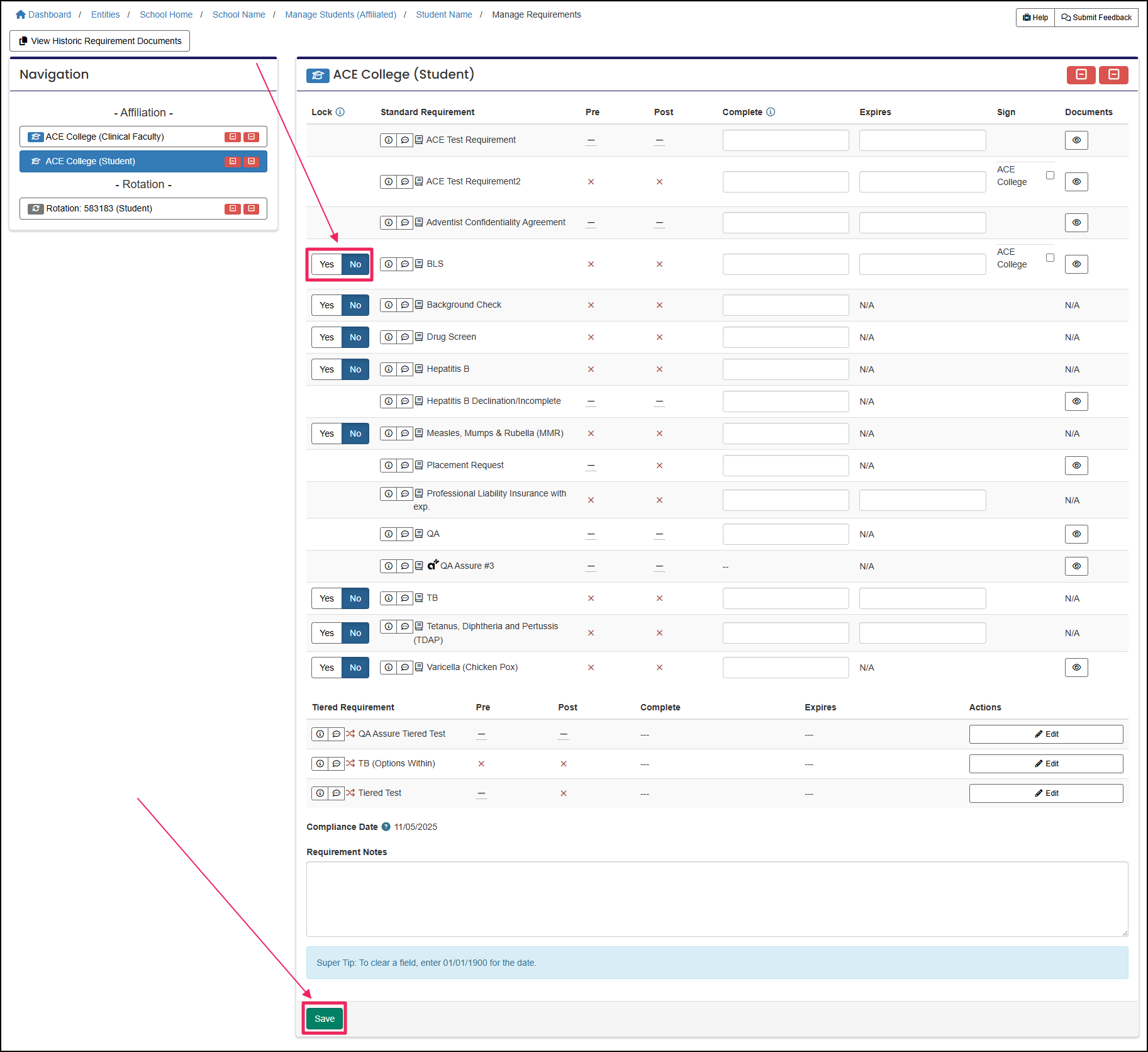Click the info icon for QA Assure Tiered Test
Viewport: 1148px width, 1052px height.
click(320, 734)
